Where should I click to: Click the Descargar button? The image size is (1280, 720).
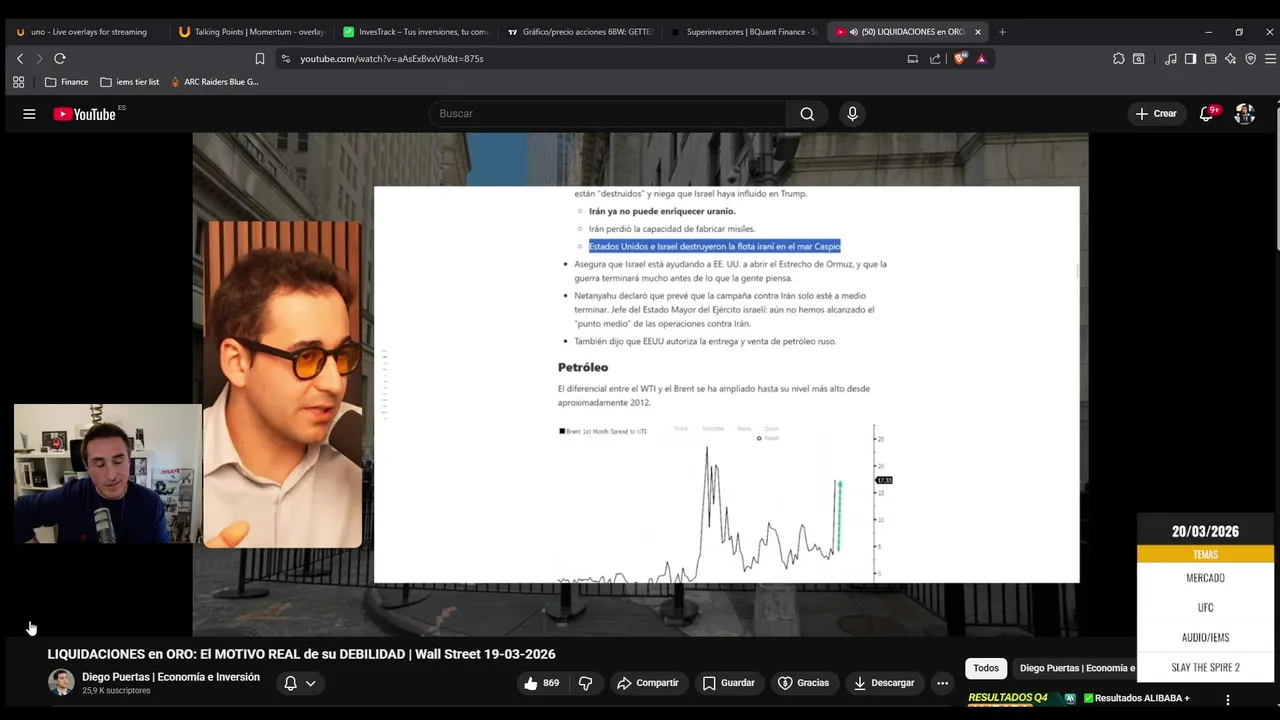[883, 683]
